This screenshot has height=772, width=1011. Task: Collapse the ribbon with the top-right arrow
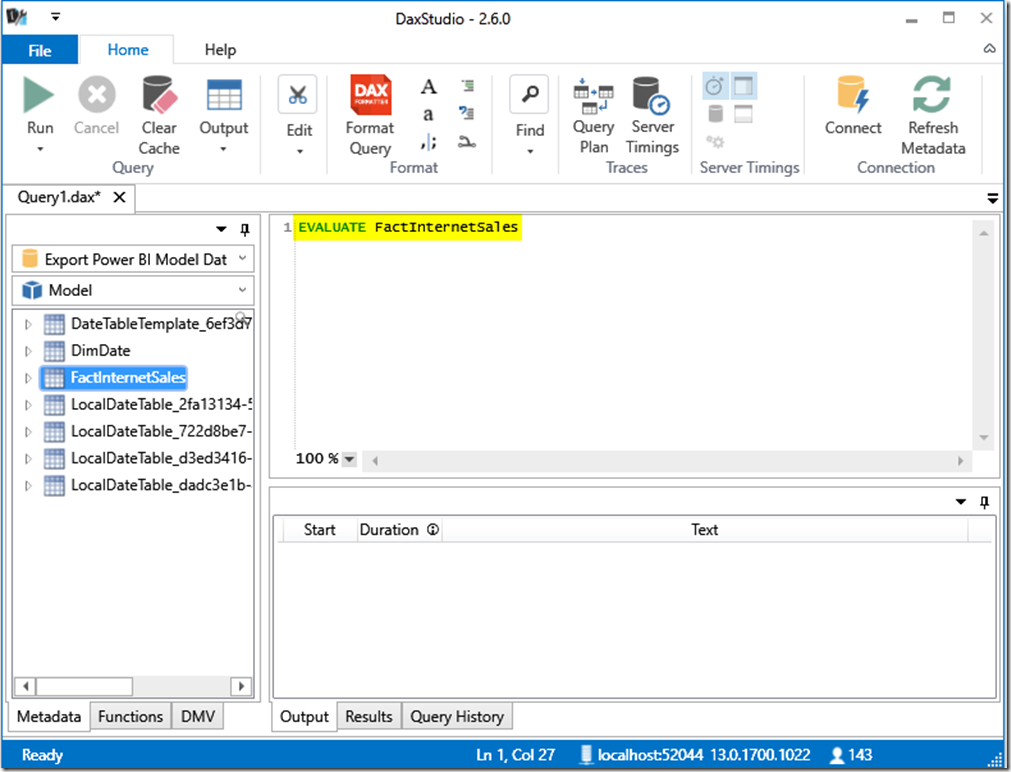[989, 49]
